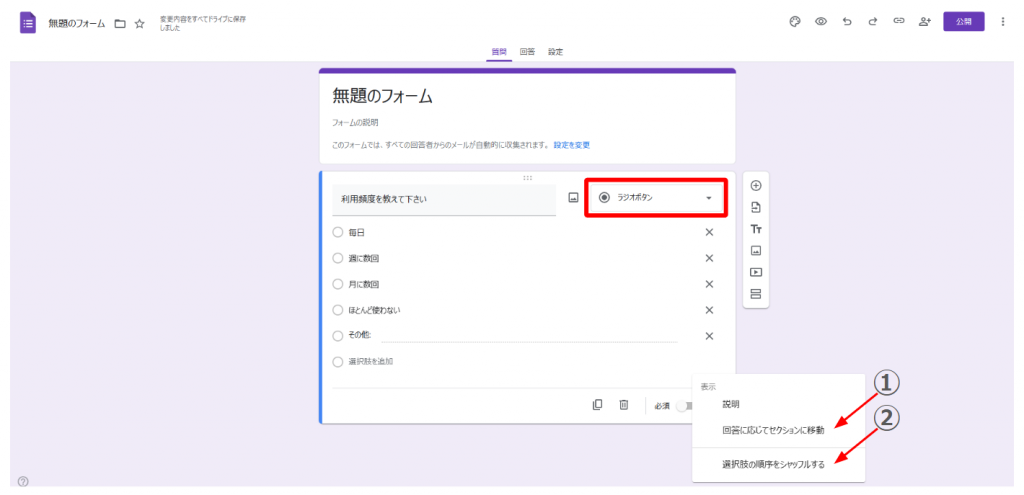Toggle the 必須 required switch

click(682, 406)
